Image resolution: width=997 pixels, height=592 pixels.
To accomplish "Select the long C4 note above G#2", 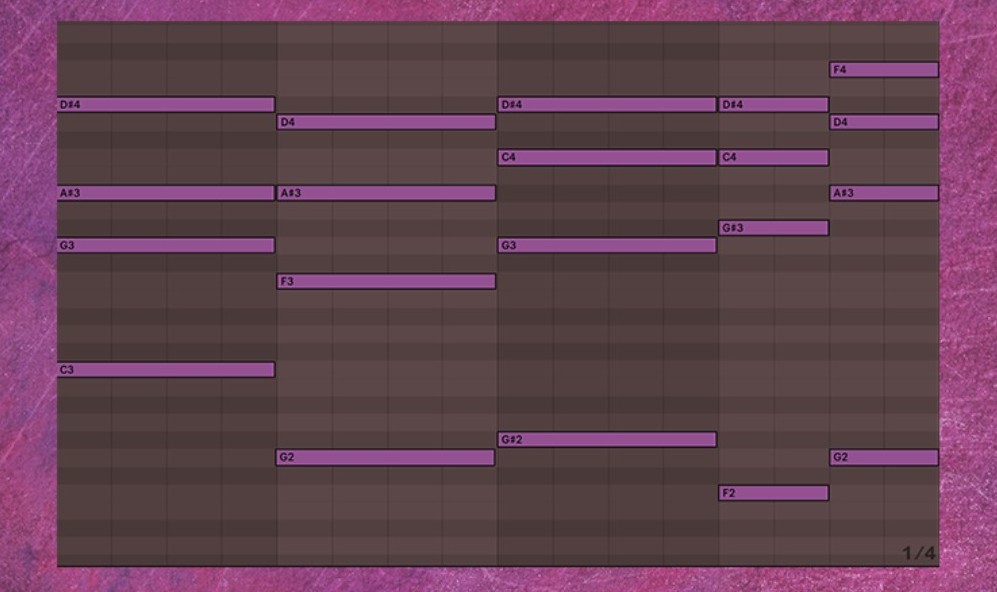I will pyautogui.click(x=607, y=157).
